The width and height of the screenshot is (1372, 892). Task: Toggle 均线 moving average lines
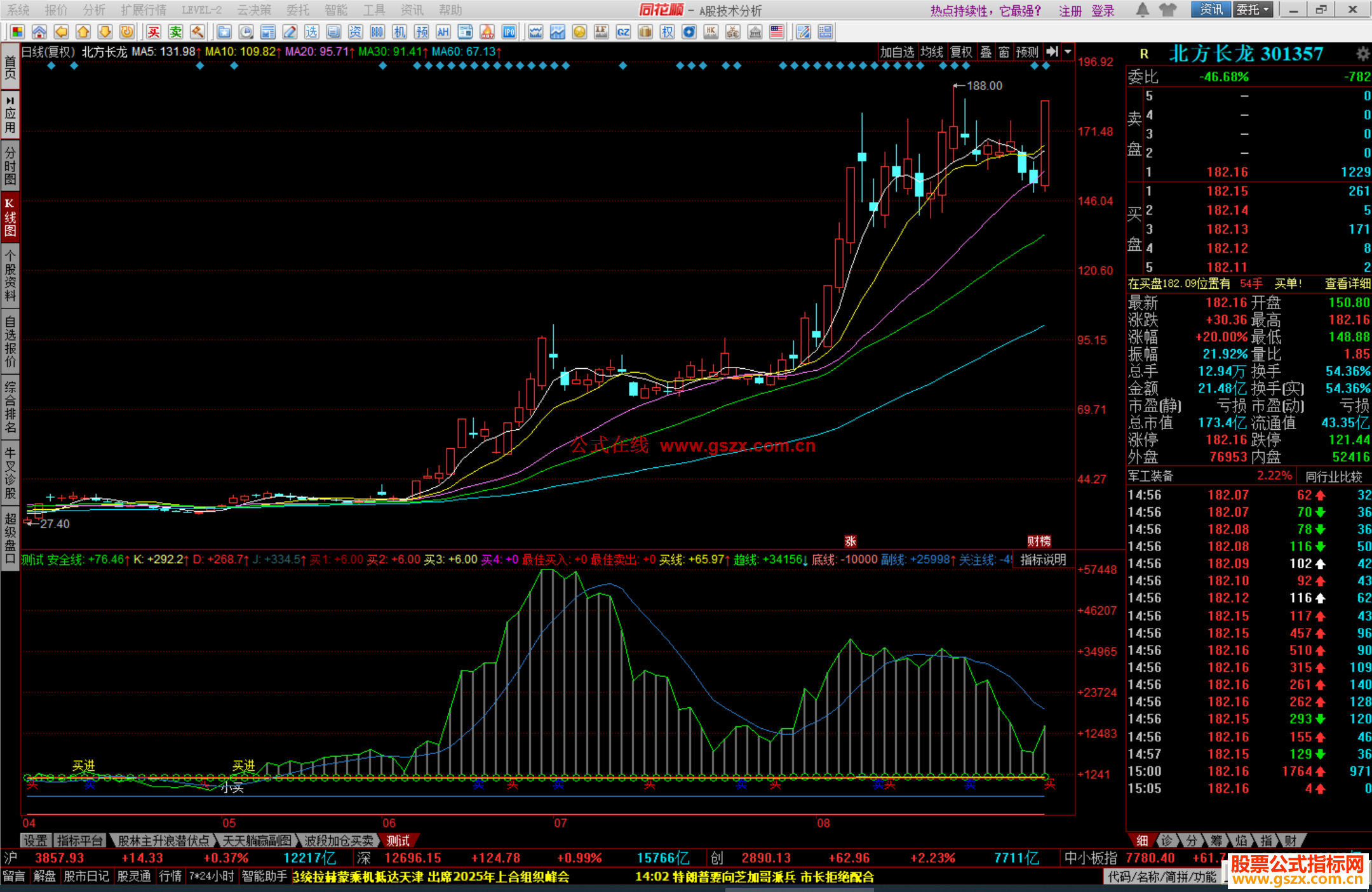click(x=932, y=52)
